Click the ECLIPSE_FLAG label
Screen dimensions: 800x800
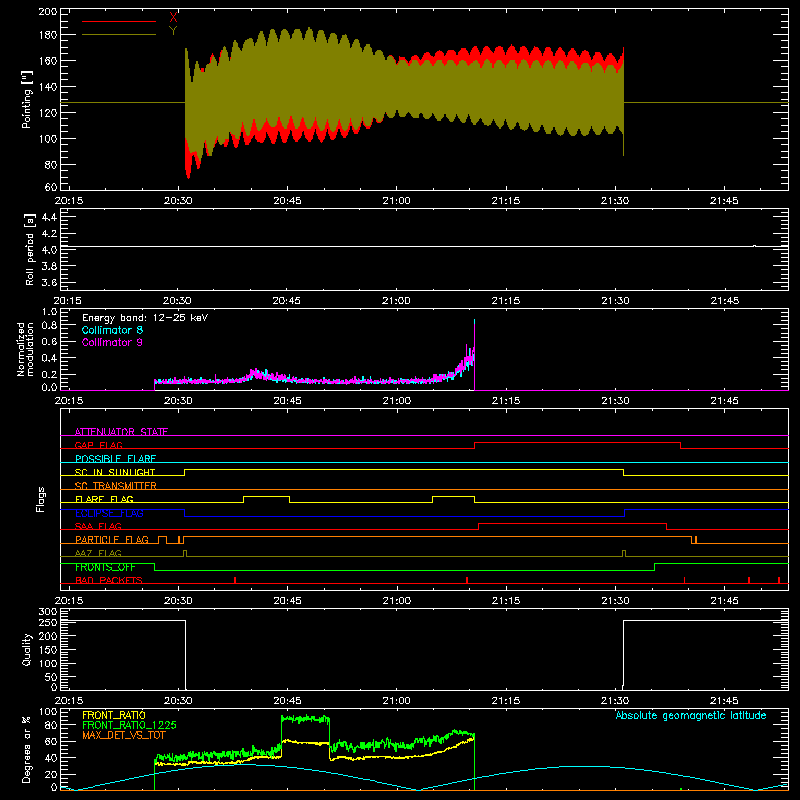(x=109, y=513)
